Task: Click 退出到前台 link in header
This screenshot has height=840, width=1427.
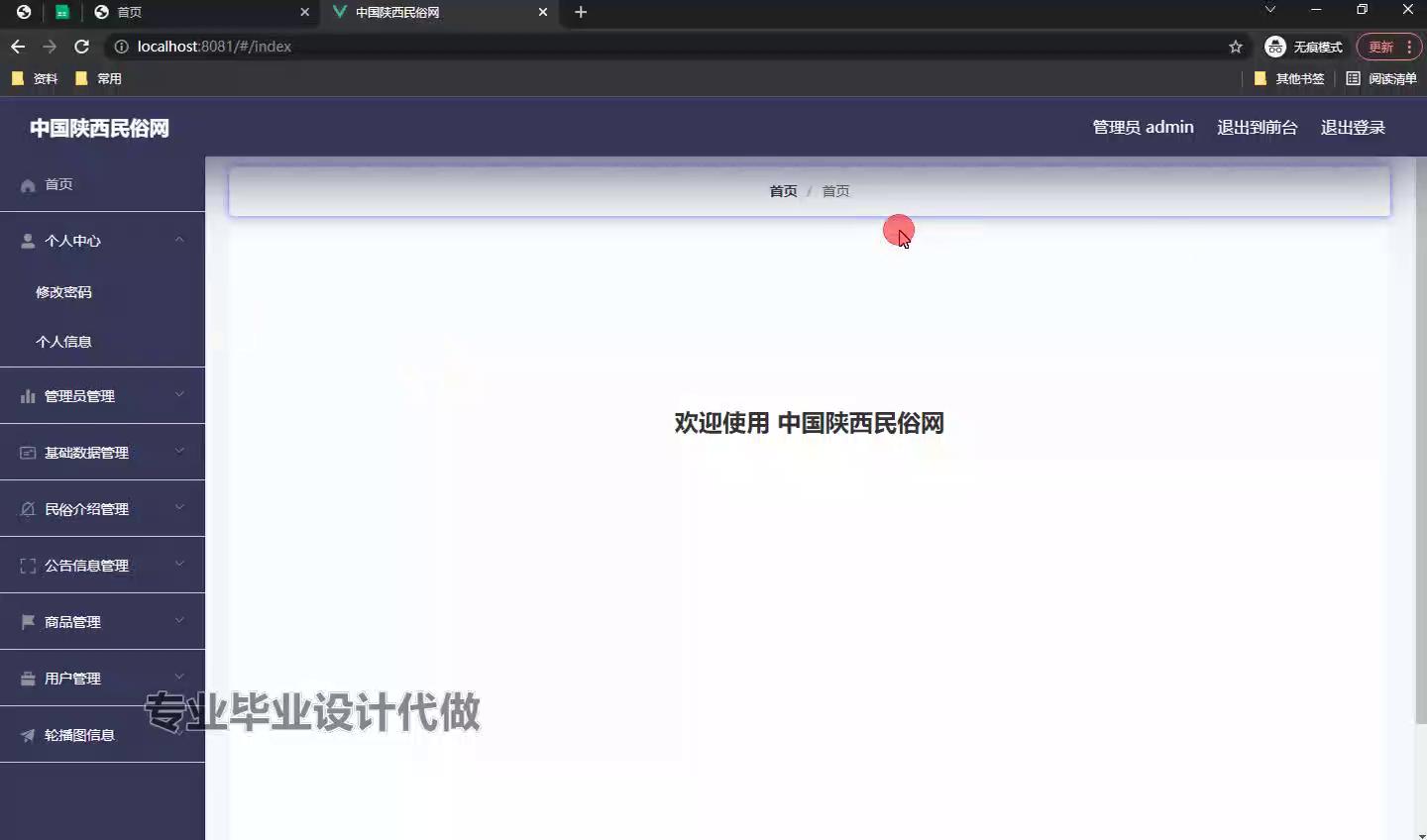Action: point(1257,127)
